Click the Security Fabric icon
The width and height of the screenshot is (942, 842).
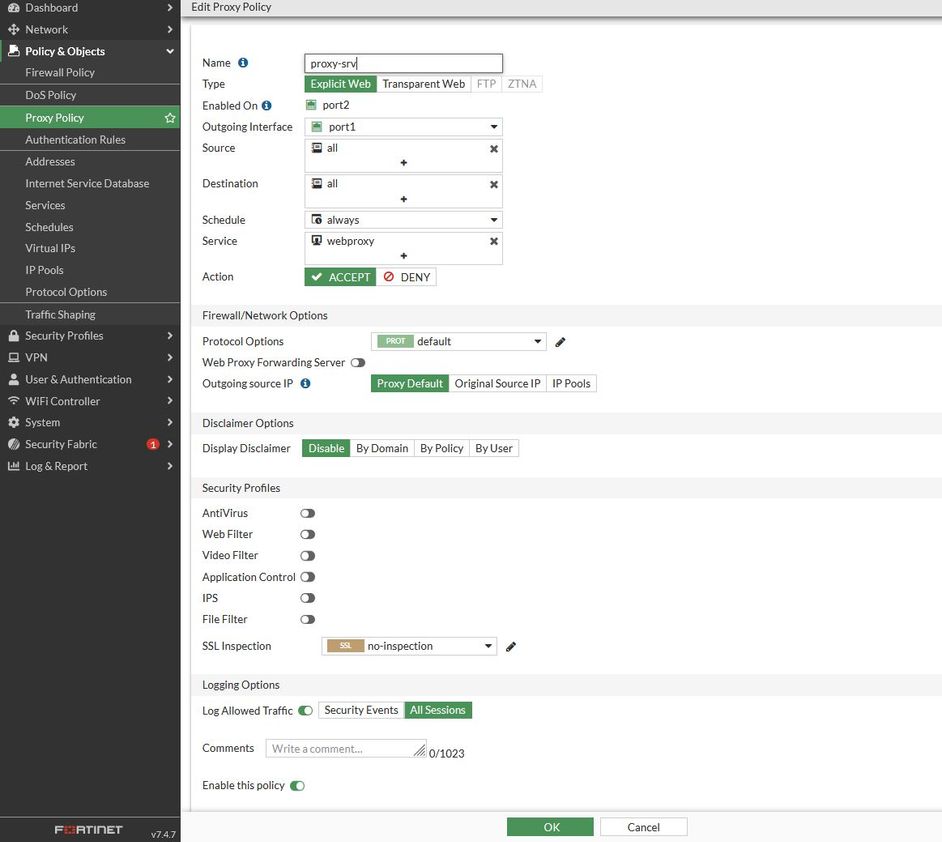(13, 444)
